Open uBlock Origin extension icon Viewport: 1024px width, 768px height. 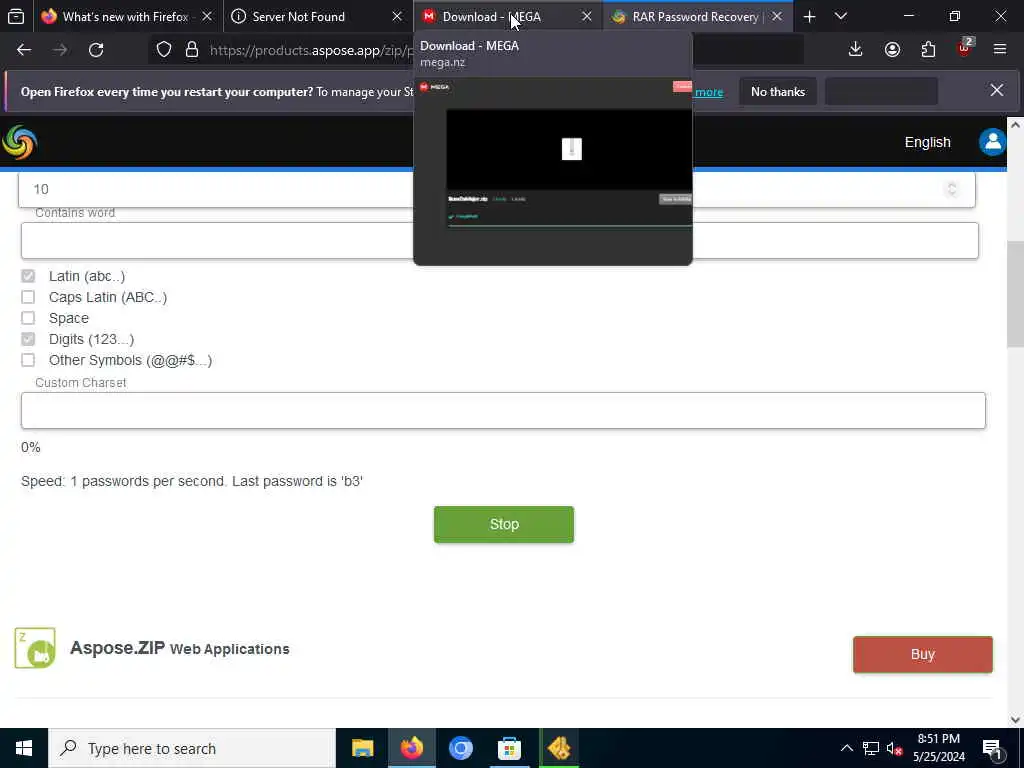(965, 48)
